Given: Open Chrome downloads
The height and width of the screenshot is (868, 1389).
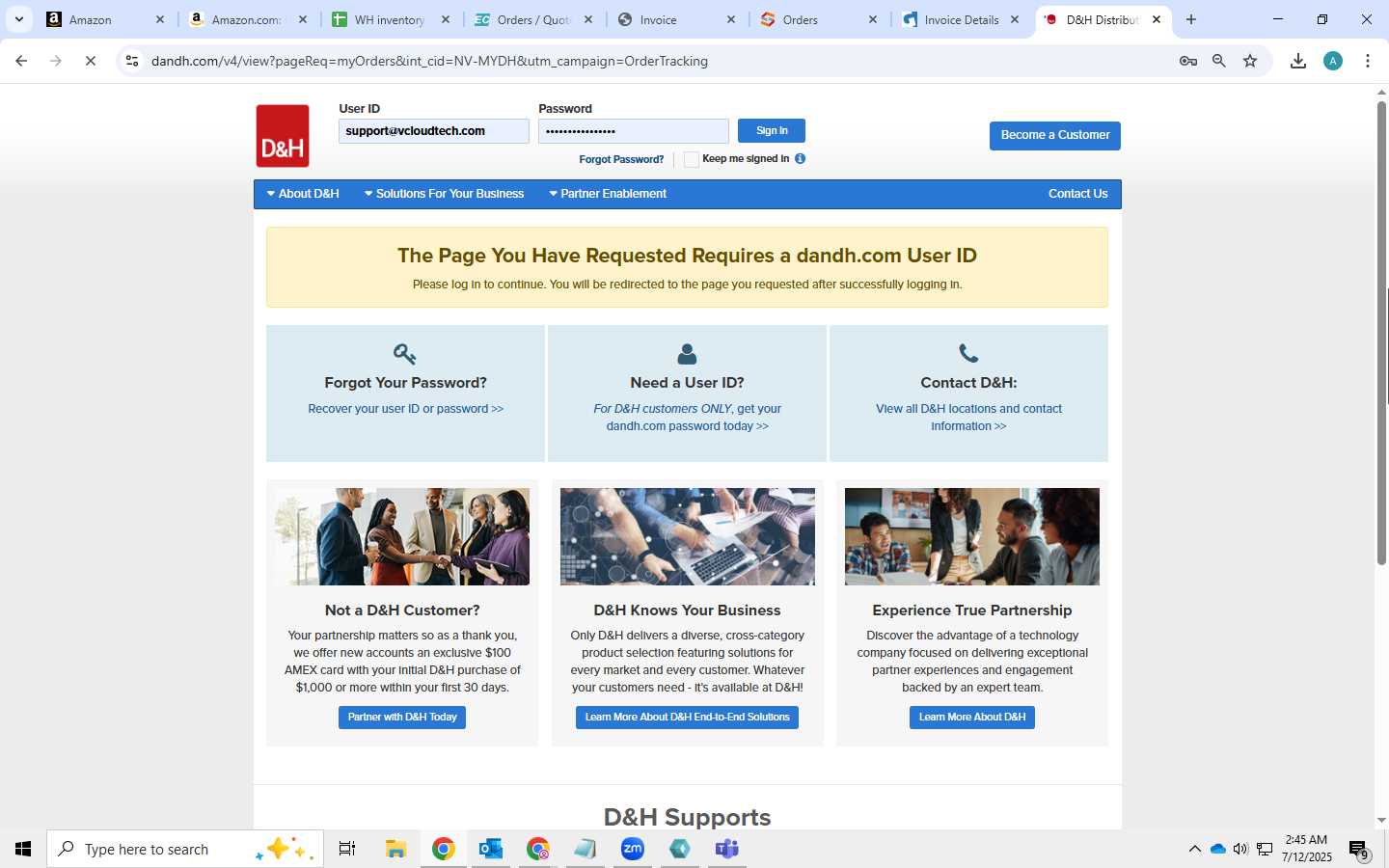Looking at the screenshot, I should coord(1298,61).
